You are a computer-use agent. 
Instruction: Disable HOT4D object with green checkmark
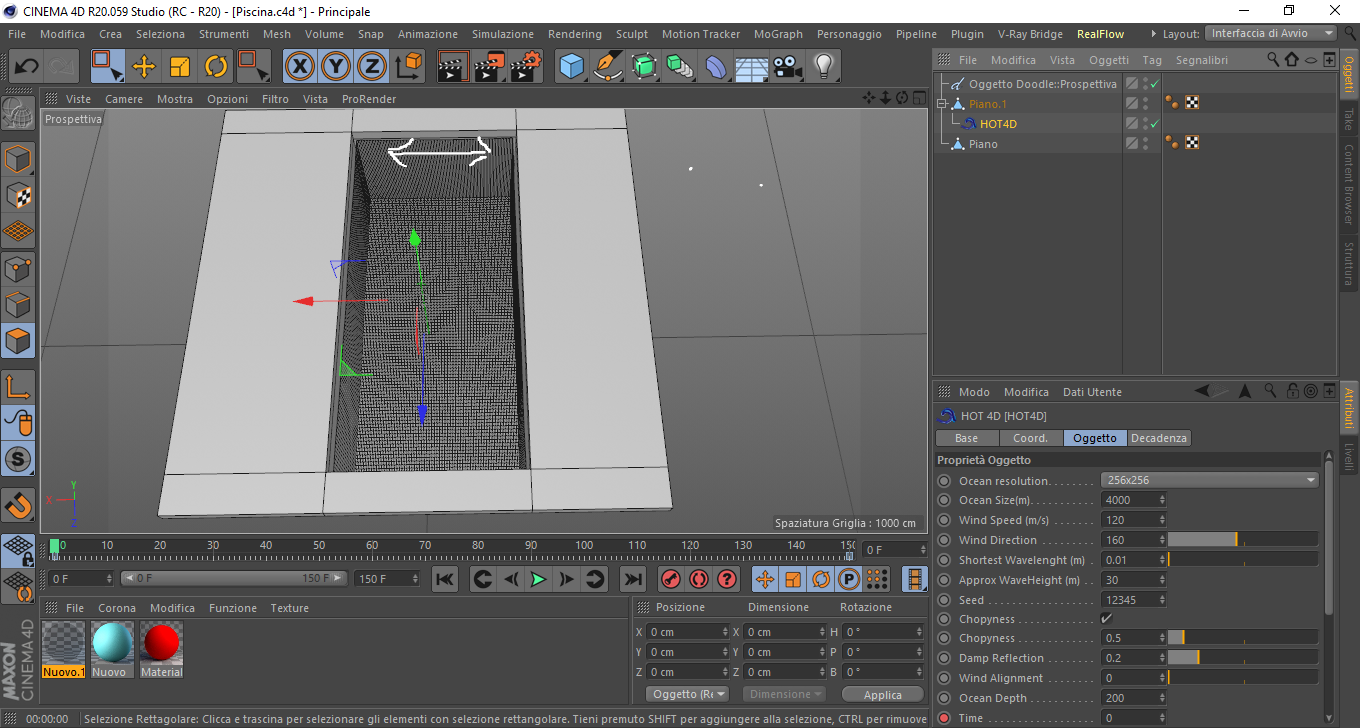coord(1154,124)
